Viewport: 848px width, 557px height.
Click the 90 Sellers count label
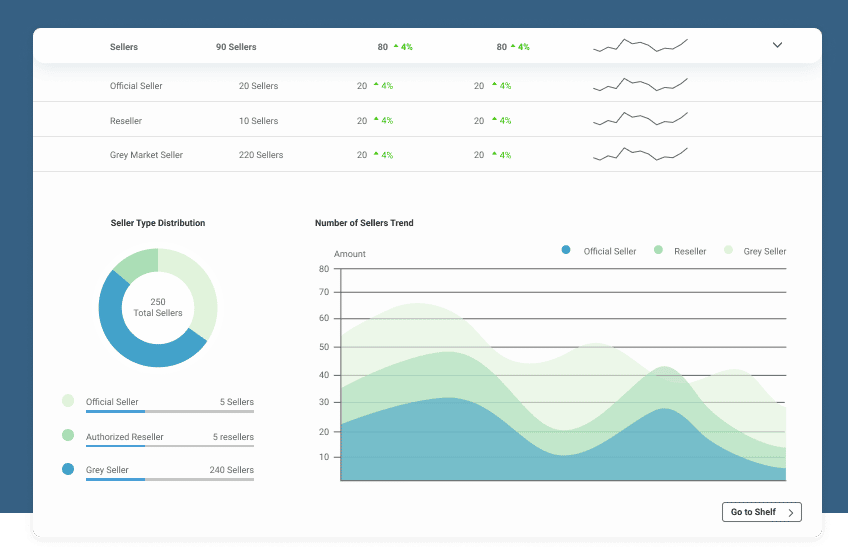tap(236, 47)
